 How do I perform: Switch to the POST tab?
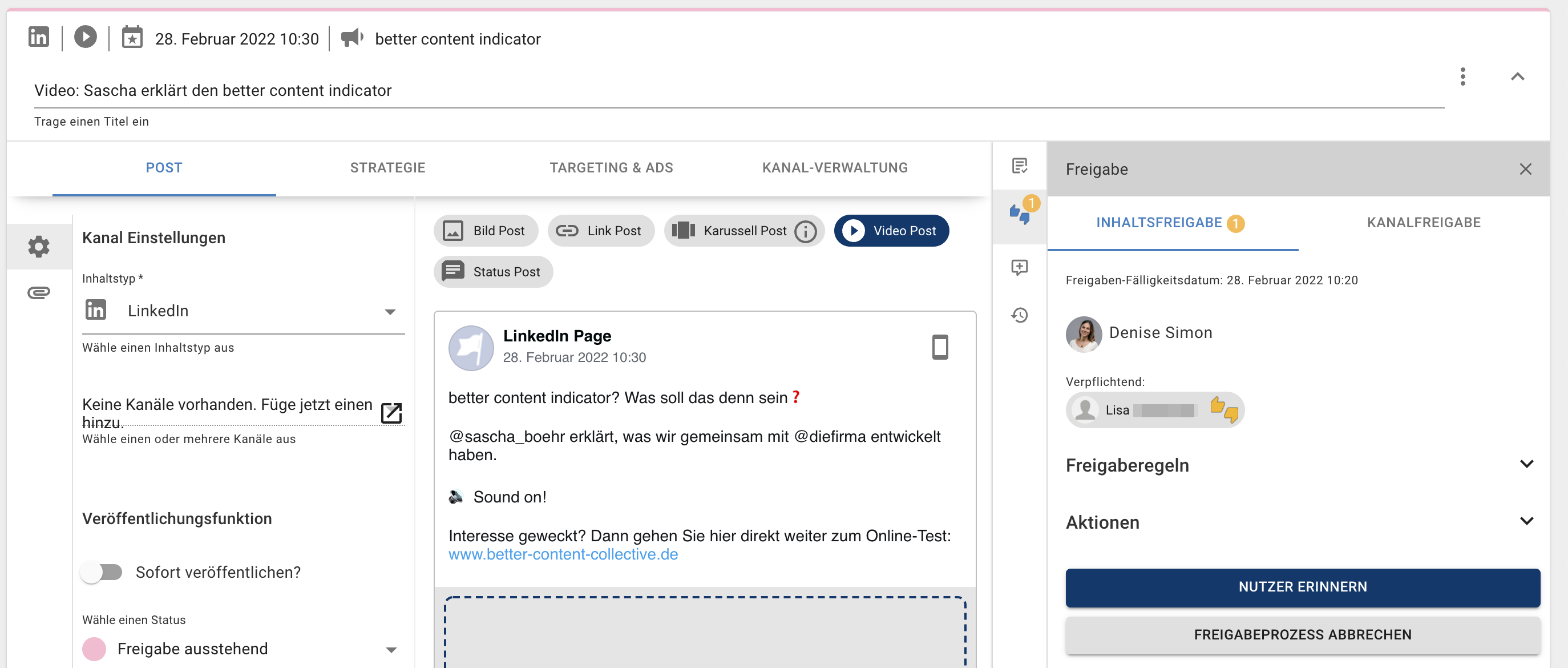(164, 168)
